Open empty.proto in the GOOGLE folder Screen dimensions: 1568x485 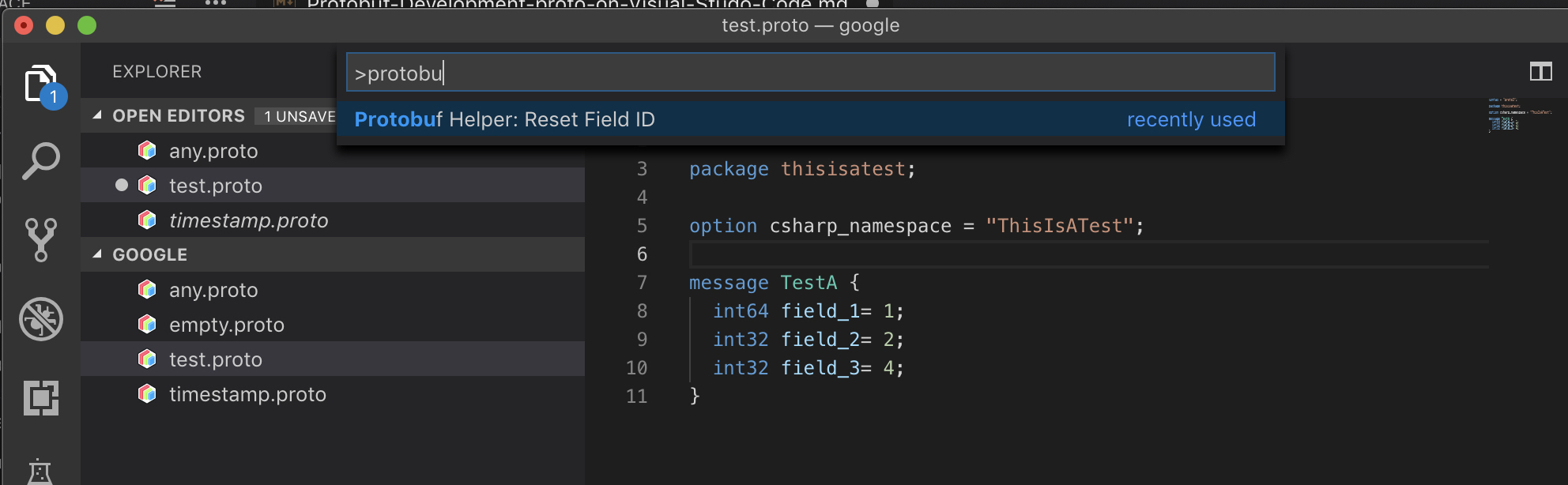(x=226, y=325)
